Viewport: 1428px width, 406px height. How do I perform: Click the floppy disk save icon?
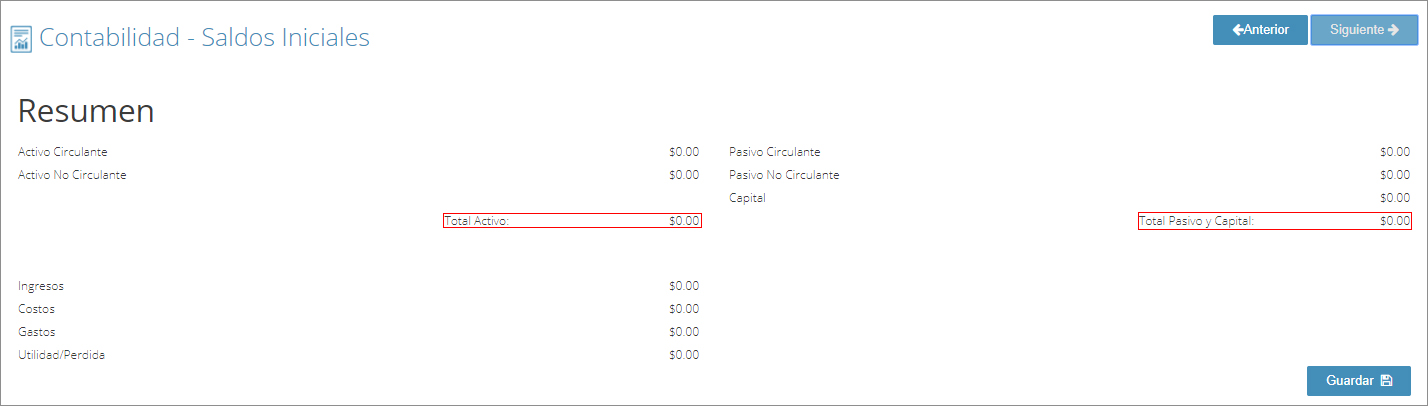(x=1386, y=381)
